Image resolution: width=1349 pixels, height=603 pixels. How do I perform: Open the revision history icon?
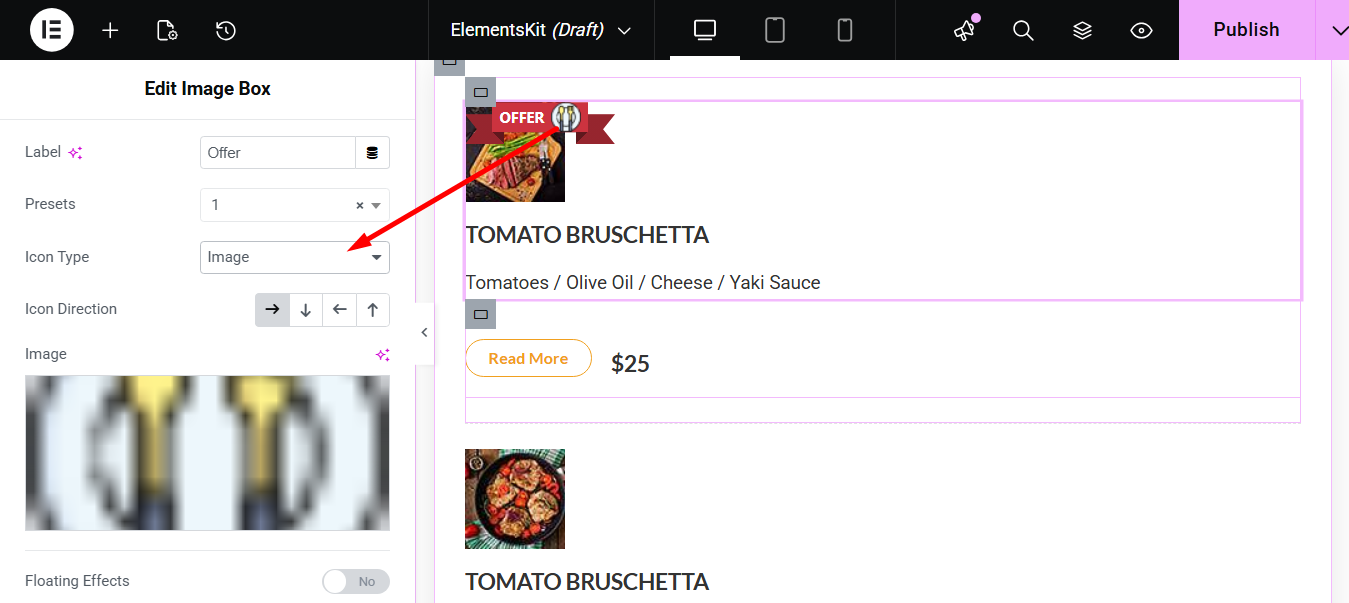tap(225, 30)
